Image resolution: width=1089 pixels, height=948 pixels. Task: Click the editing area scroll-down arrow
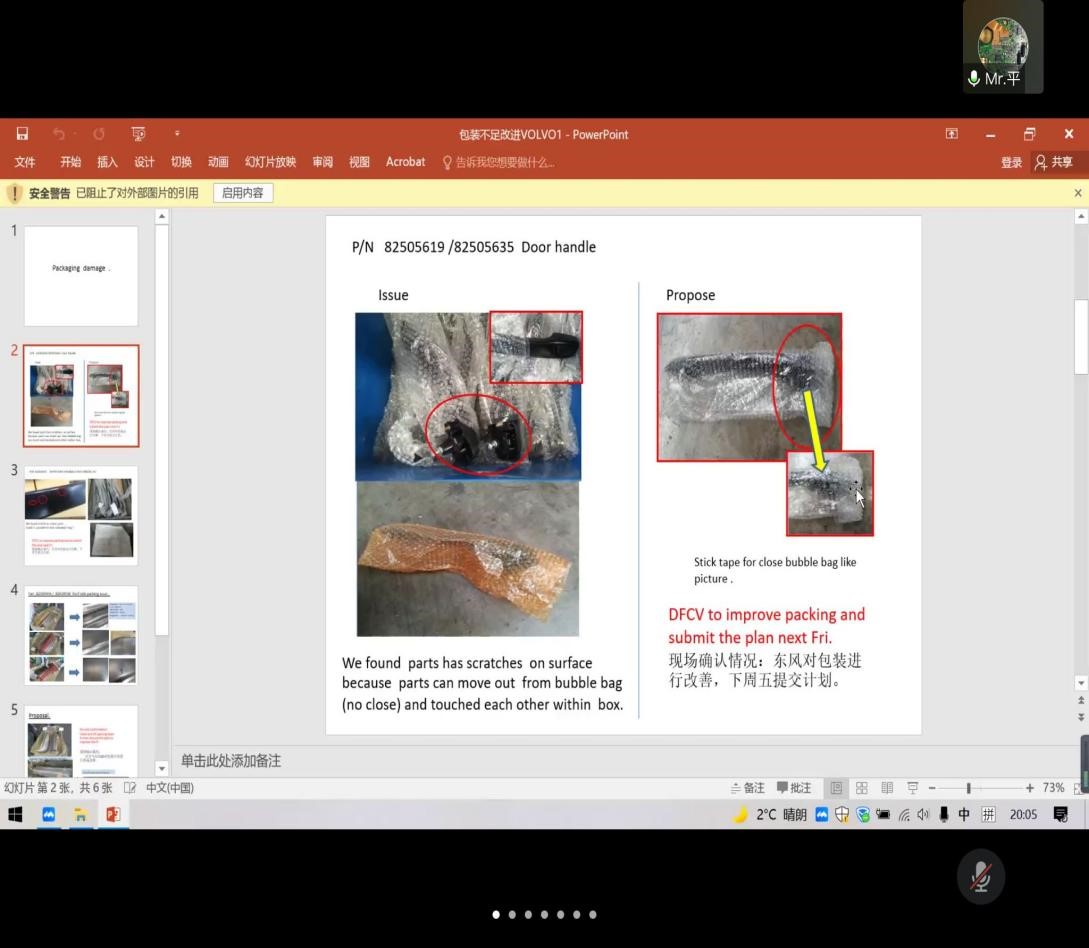click(1081, 683)
